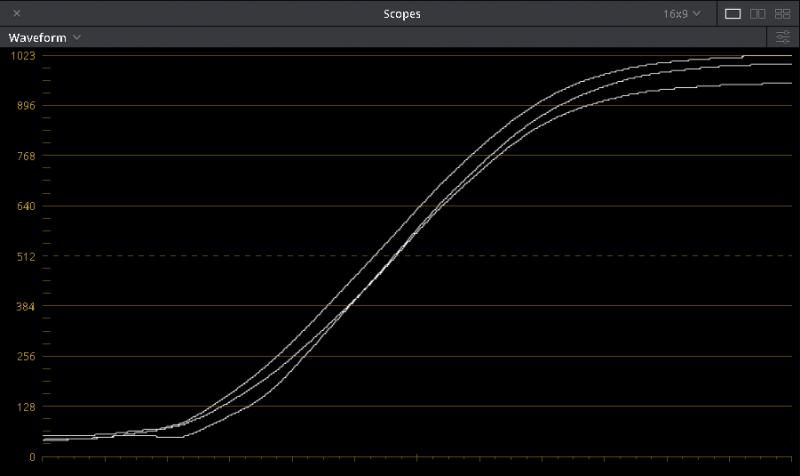Screen dimensions: 800x476
Task: Switch to single scope view layout
Action: click(x=733, y=14)
